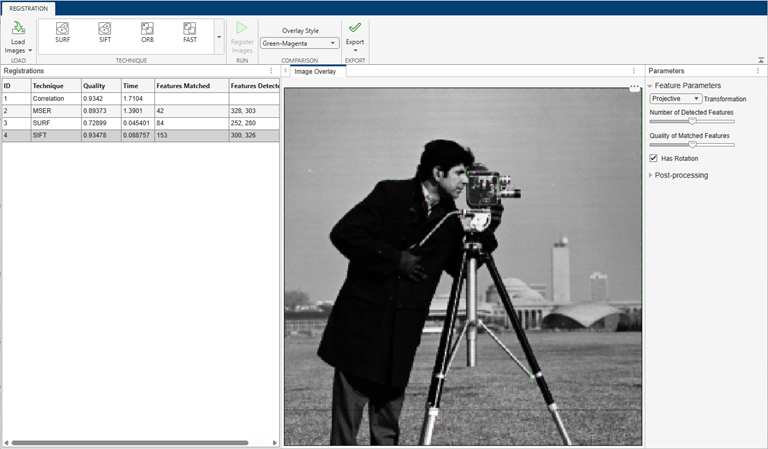Click the quality value 0.72899
Image resolution: width=768 pixels, height=449 pixels.
(x=95, y=123)
